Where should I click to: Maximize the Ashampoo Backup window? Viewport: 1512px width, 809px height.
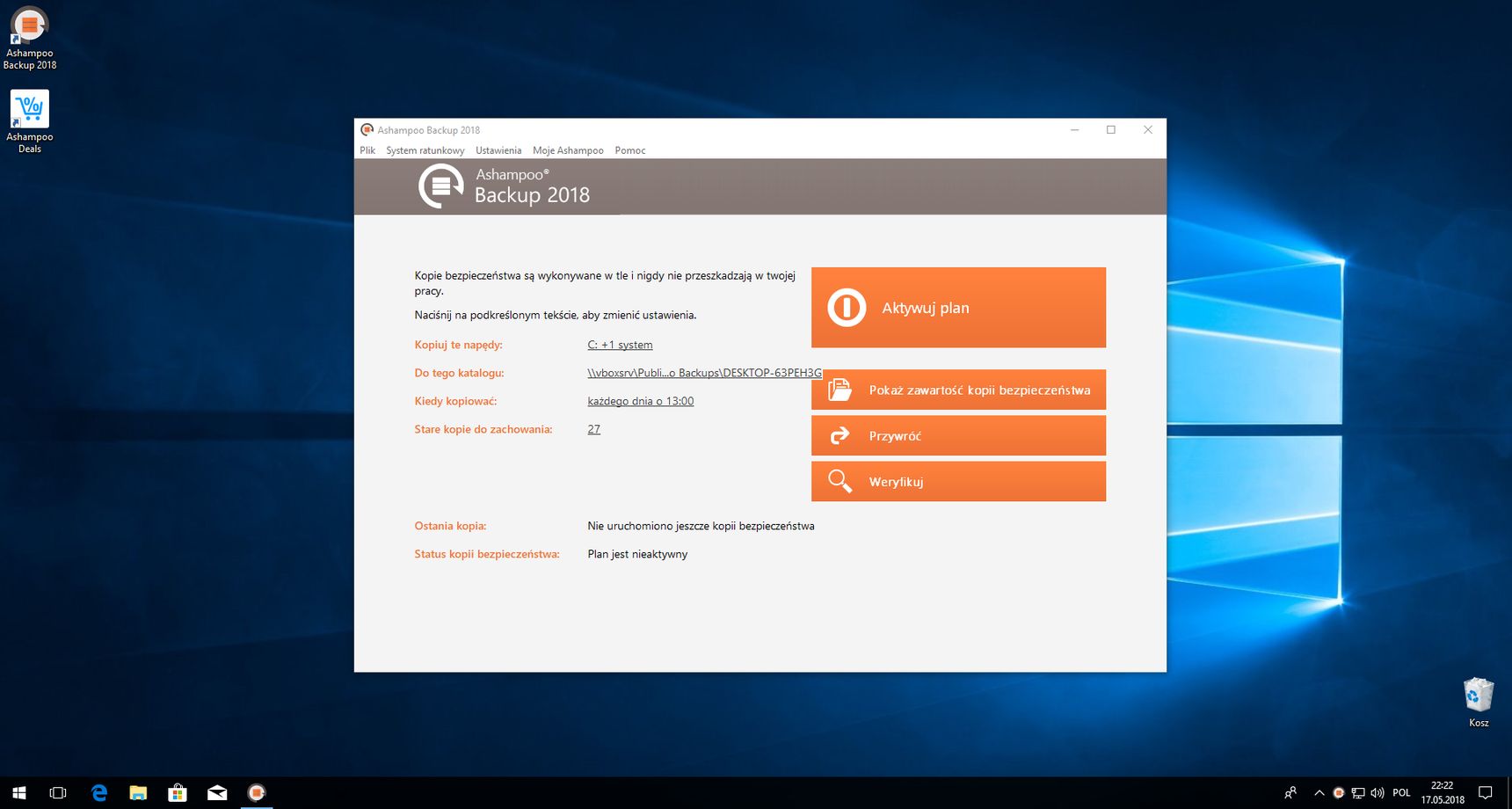pos(1111,129)
